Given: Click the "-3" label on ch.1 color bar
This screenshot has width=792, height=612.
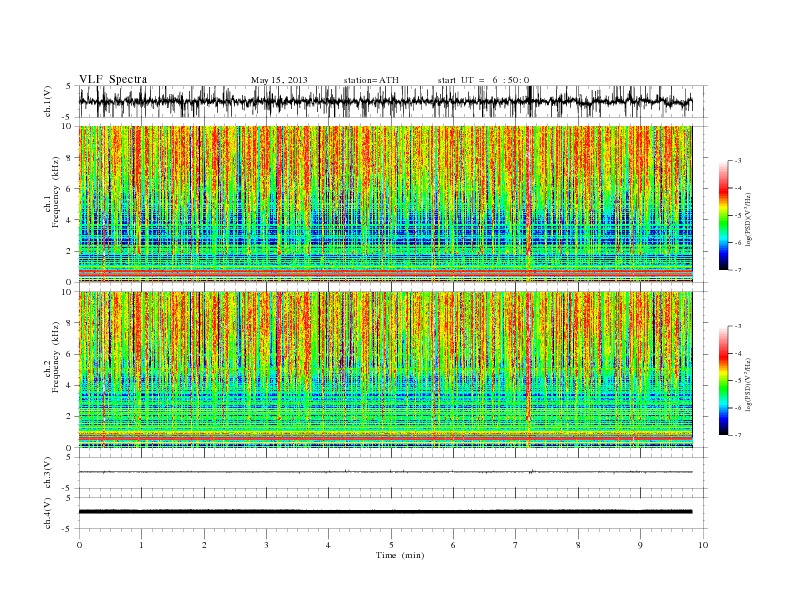Looking at the screenshot, I should 737,161.
